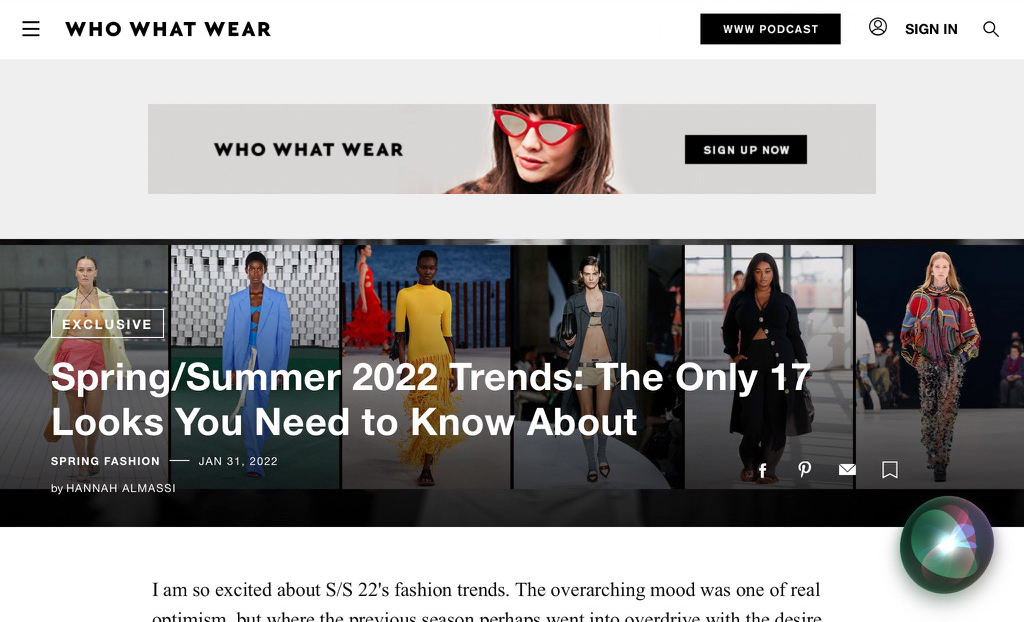This screenshot has width=1024, height=622.
Task: Open the hamburger navigation menu
Action: coord(31,29)
